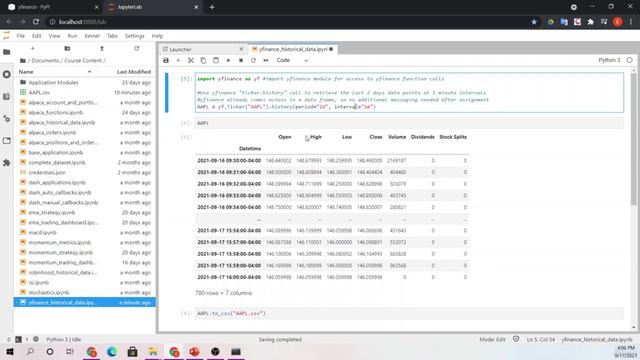The image size is (640, 360).
Task: Click the AAPL code cell
Action: (x=409, y=123)
